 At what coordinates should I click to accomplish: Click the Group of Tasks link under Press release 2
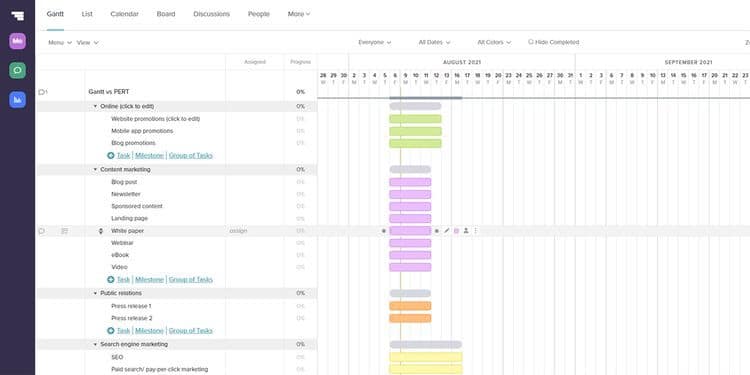click(x=190, y=331)
